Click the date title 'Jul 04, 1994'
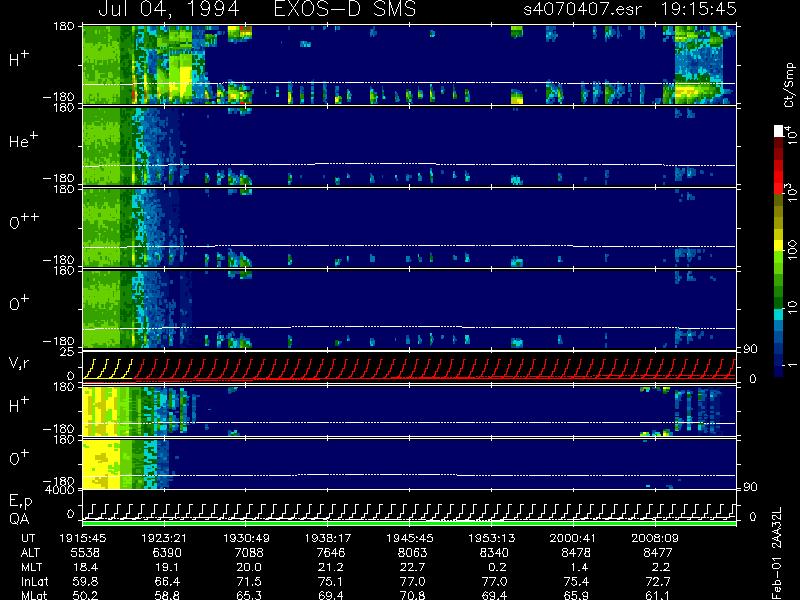This screenshot has height=600, width=800. [x=168, y=9]
